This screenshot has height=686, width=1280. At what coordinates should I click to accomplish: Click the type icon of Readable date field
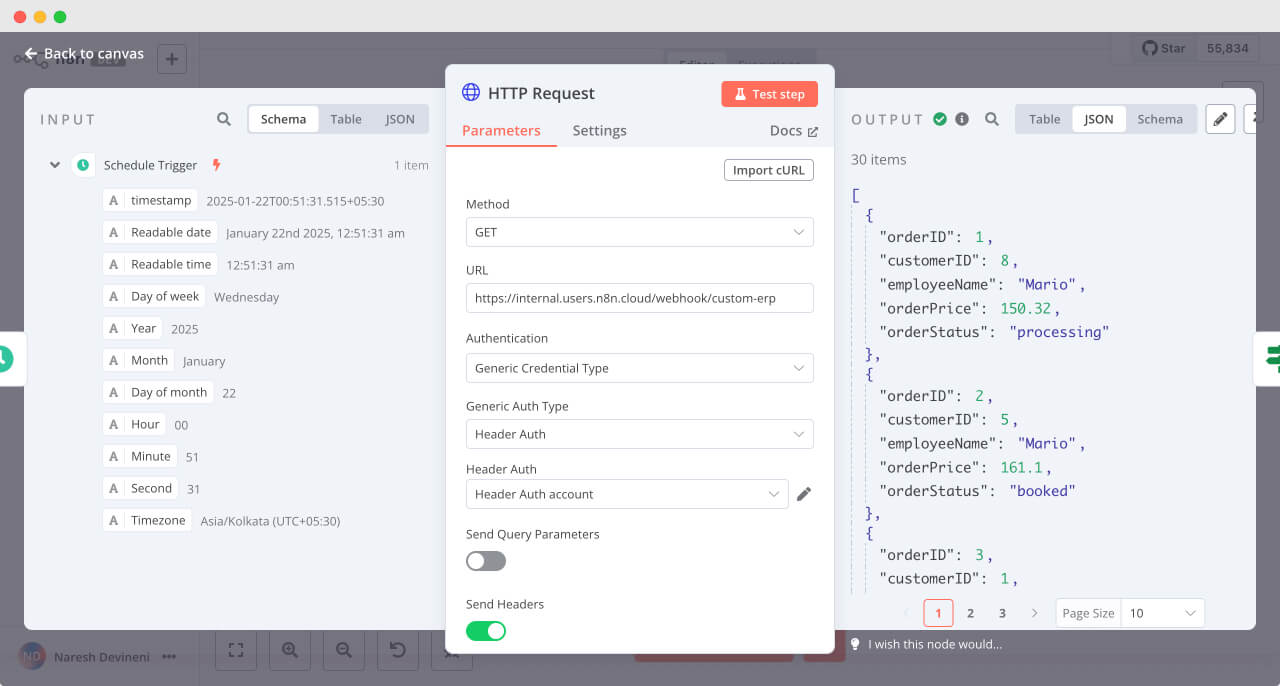point(114,233)
